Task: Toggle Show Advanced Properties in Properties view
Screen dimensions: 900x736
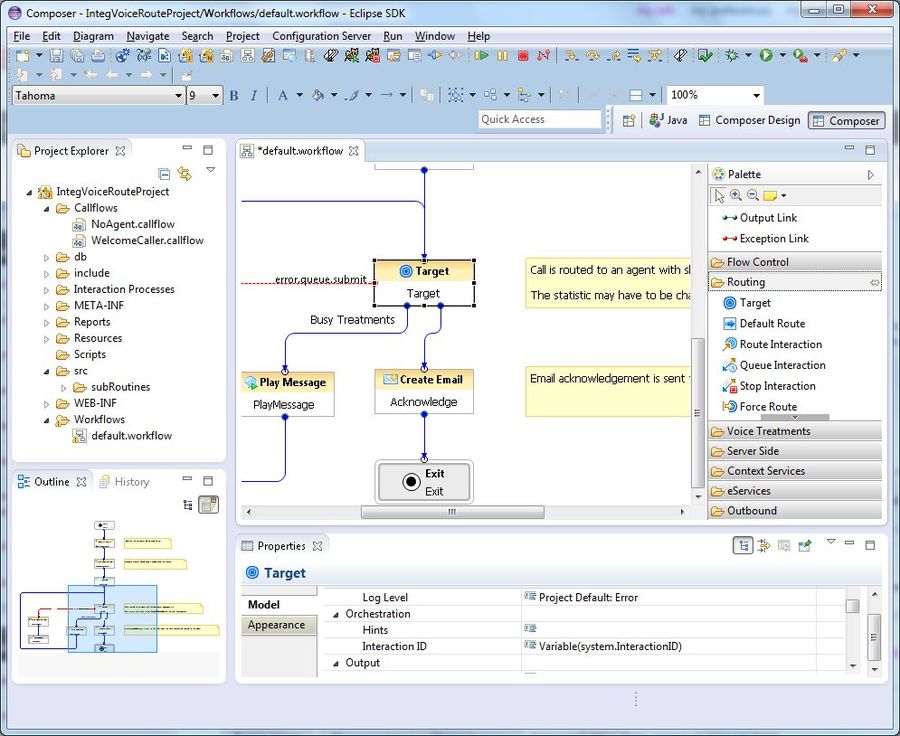Action: (x=764, y=545)
